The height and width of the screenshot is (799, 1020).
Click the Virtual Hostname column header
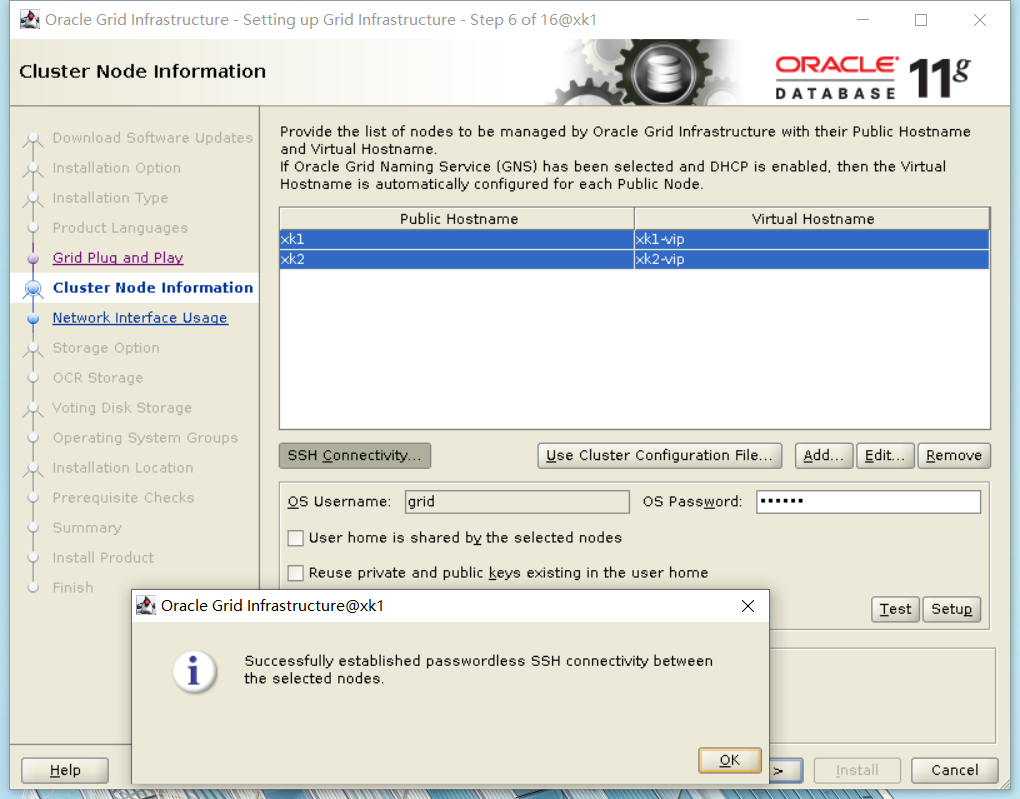812,219
